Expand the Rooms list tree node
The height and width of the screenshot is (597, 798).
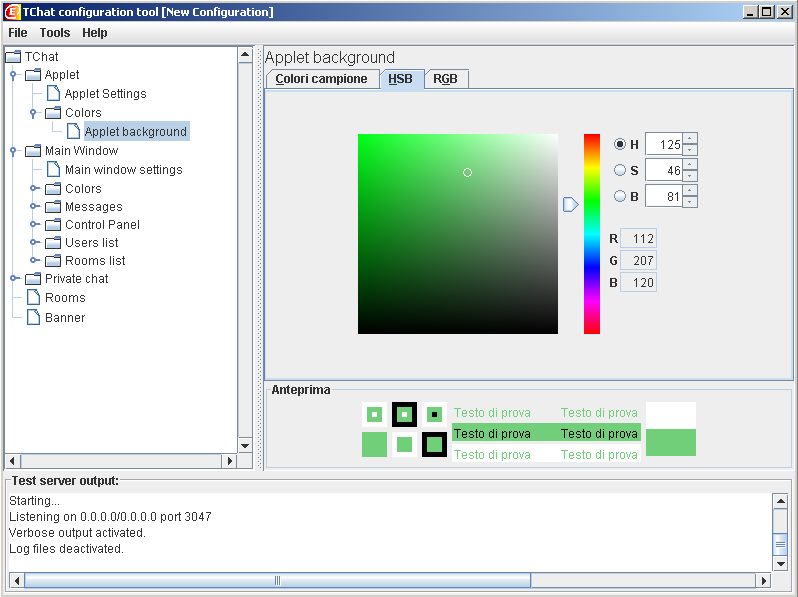(34, 260)
